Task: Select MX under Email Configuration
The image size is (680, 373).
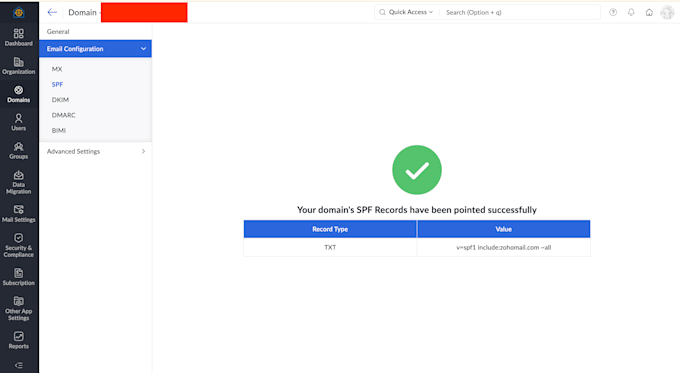Action: pos(57,69)
